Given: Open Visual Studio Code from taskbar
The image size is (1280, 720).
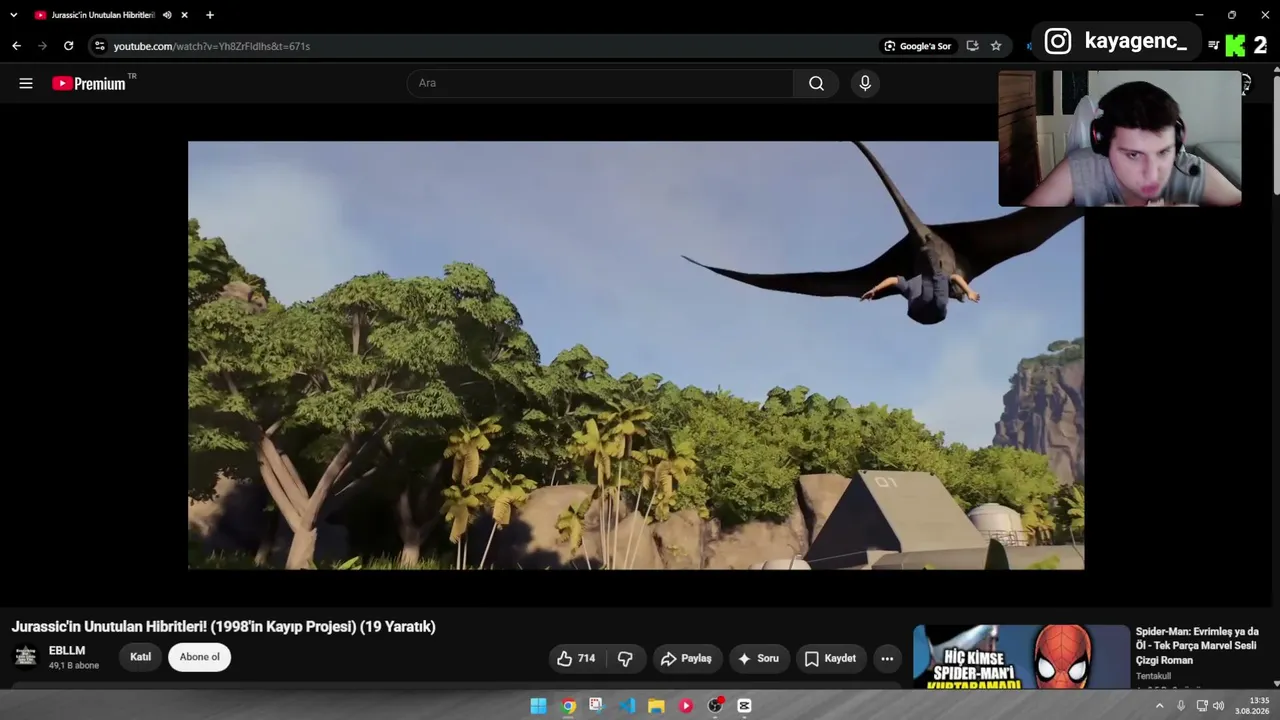Looking at the screenshot, I should click(x=627, y=706).
